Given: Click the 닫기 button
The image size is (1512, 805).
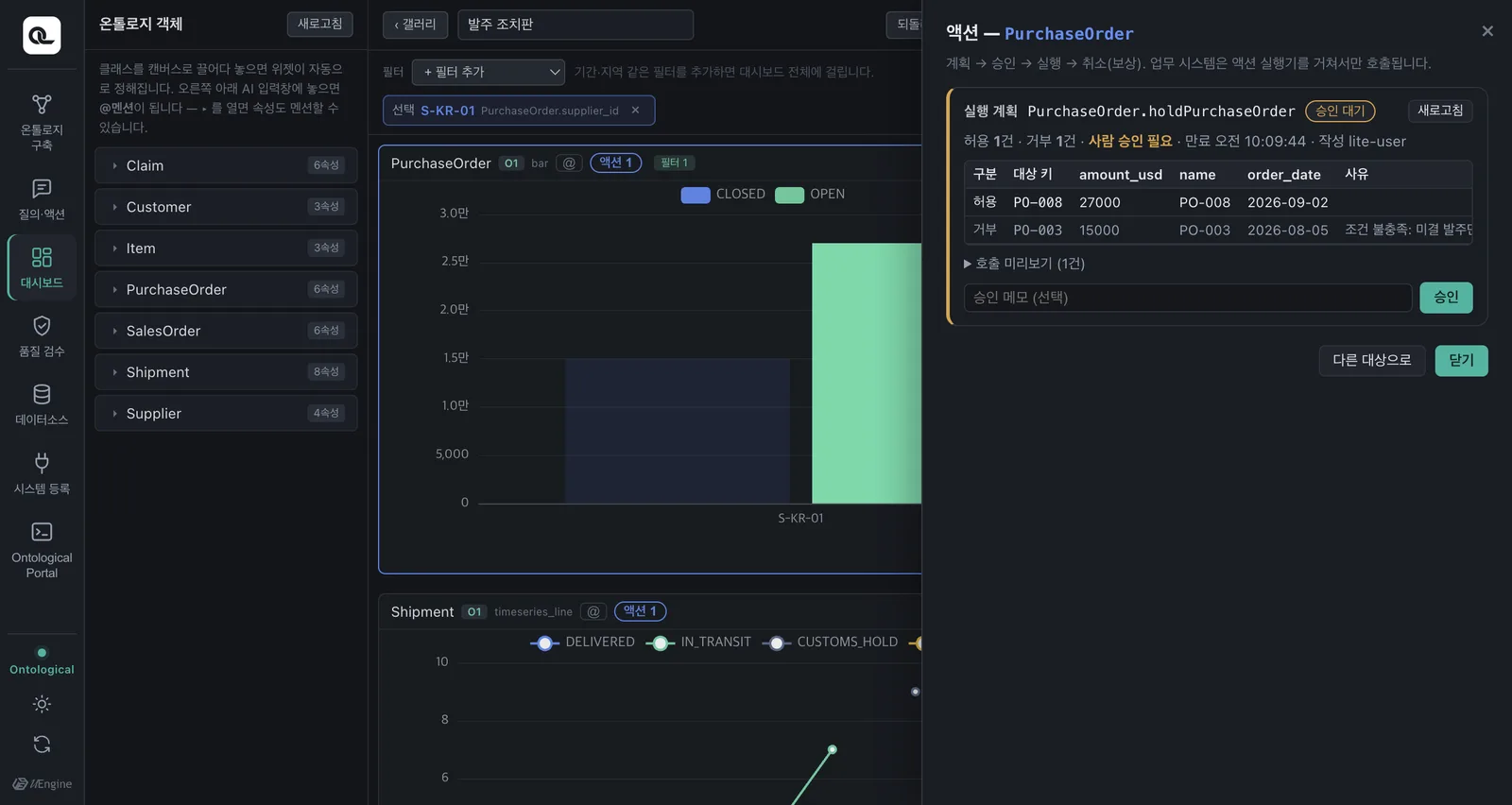Looking at the screenshot, I should tap(1462, 360).
